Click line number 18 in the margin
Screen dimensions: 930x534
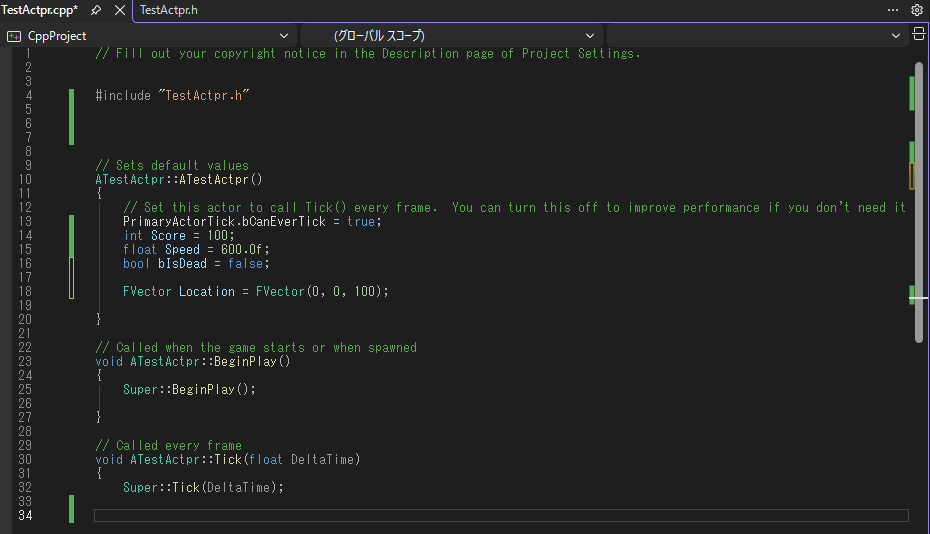coord(25,291)
